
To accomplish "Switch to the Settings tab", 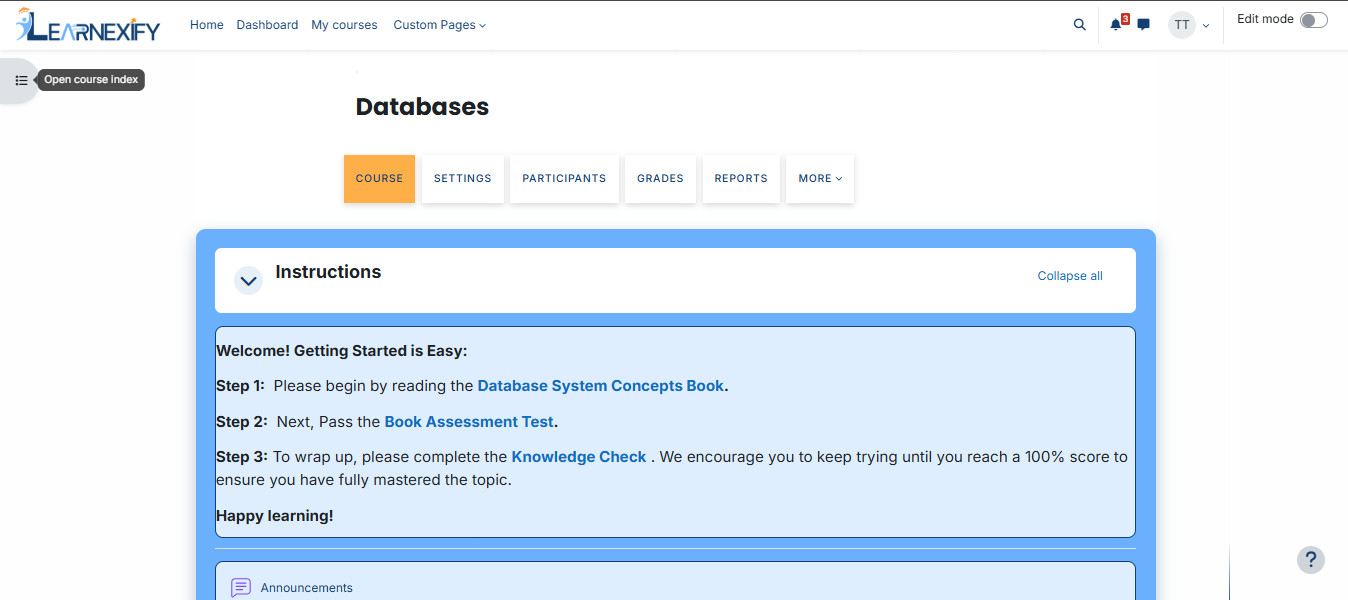I will [463, 179].
